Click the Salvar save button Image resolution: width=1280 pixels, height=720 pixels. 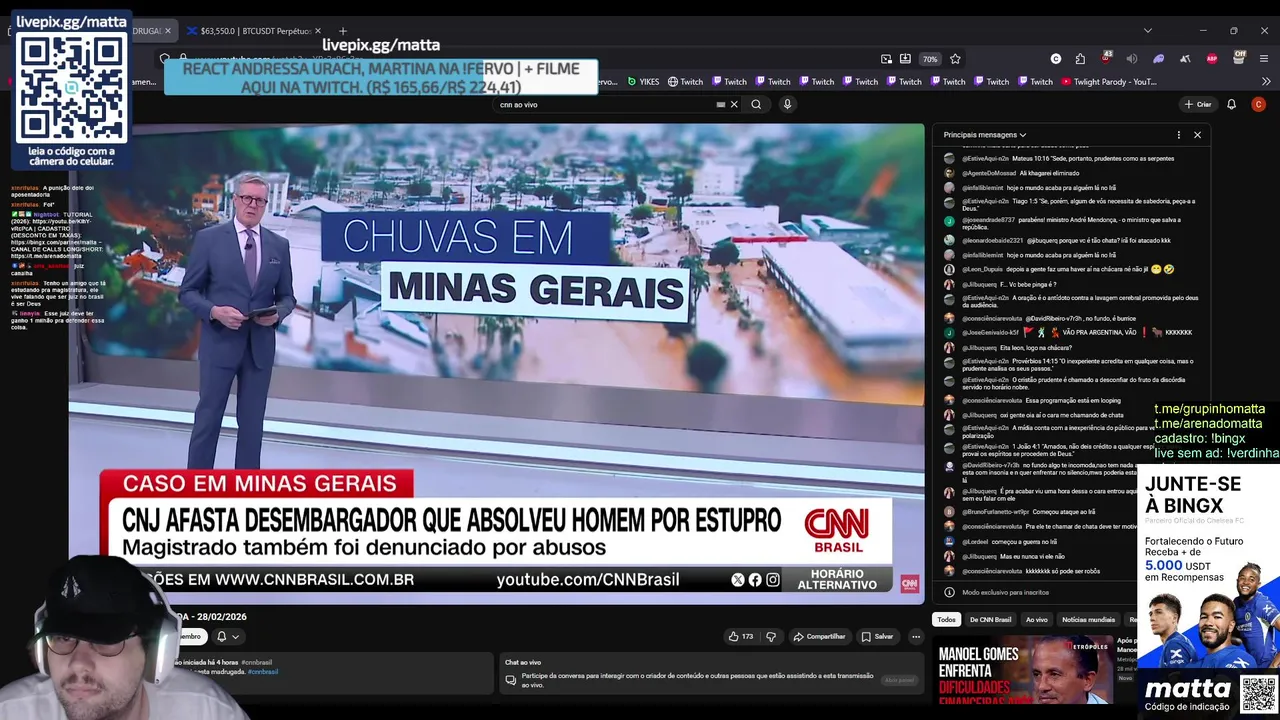[x=877, y=636]
